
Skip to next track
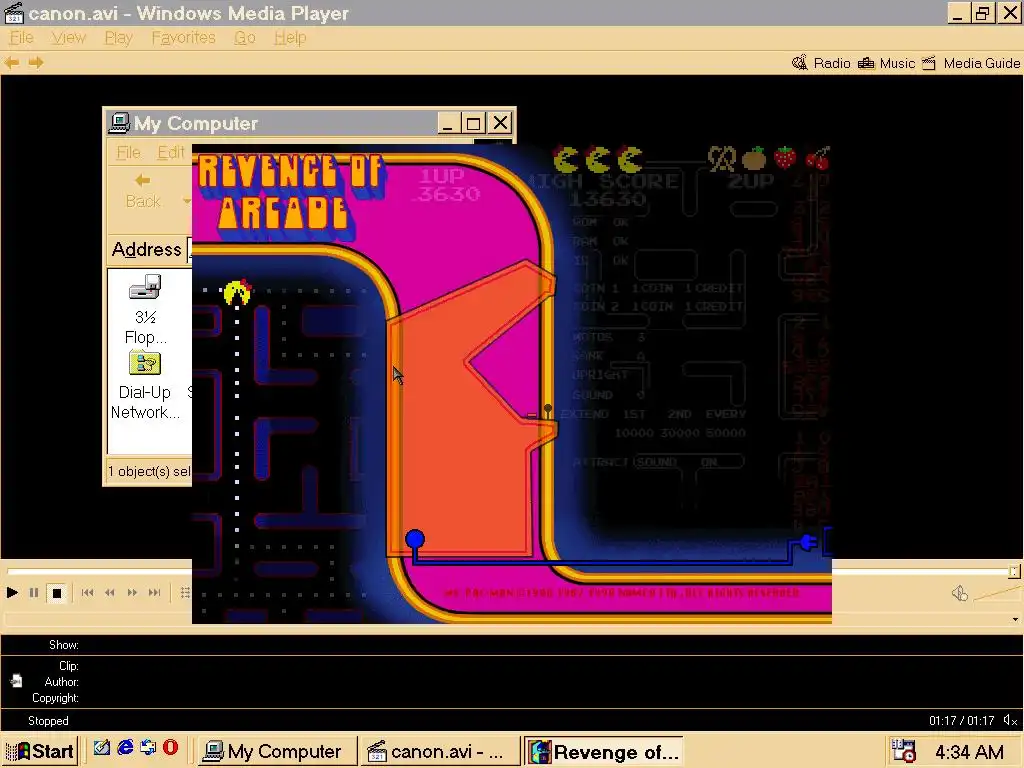coord(154,593)
